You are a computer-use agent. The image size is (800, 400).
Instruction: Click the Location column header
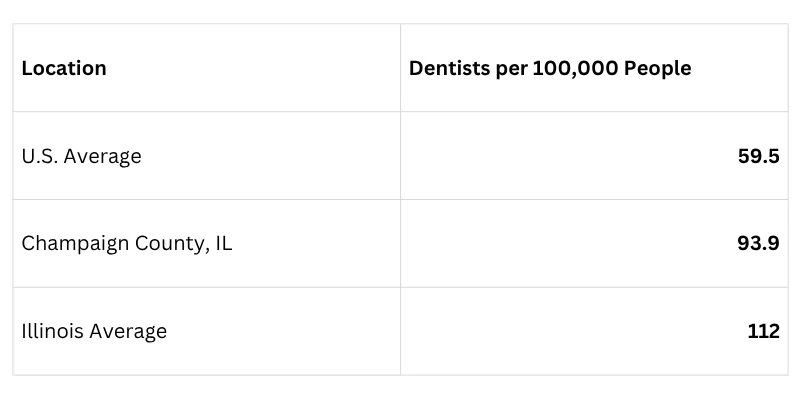tap(64, 68)
